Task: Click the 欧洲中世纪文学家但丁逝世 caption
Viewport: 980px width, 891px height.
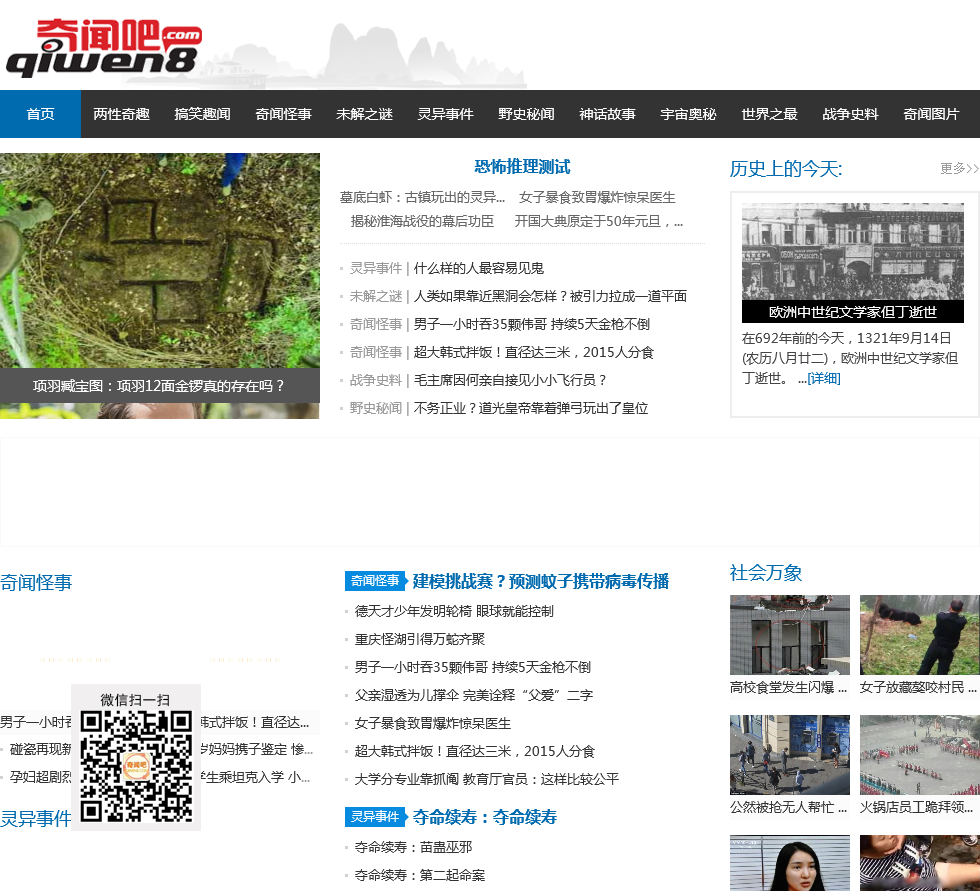Action: coord(852,311)
